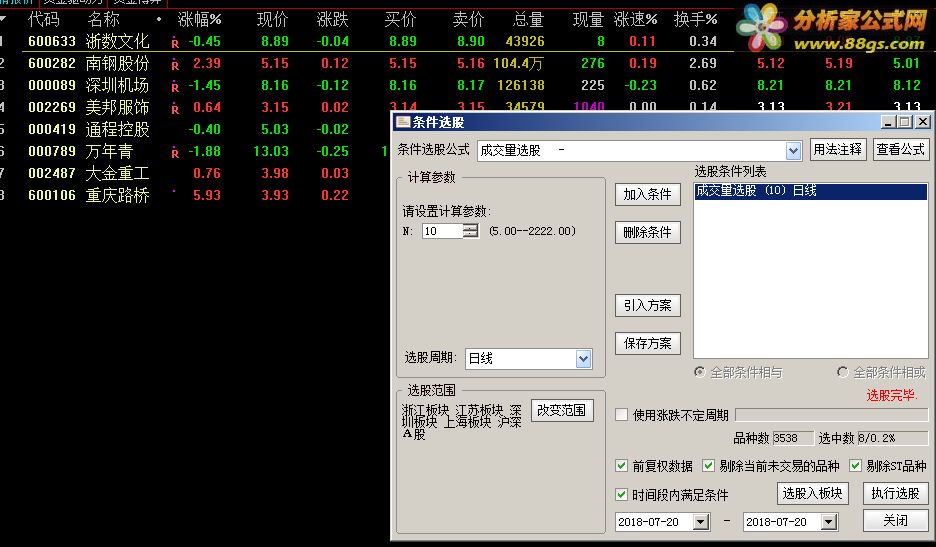Select stock row 000089 深圳机场
The height and width of the screenshot is (547, 936).
(x=468, y=85)
